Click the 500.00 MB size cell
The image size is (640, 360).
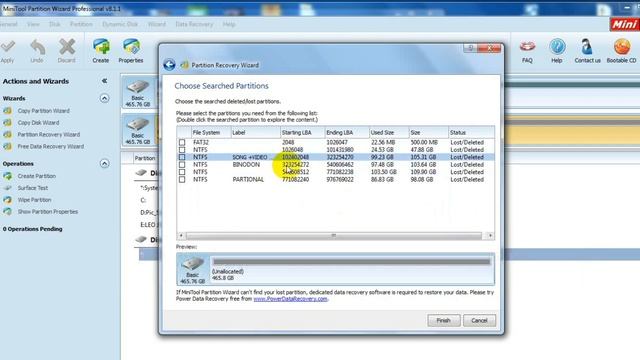pyautogui.click(x=424, y=142)
